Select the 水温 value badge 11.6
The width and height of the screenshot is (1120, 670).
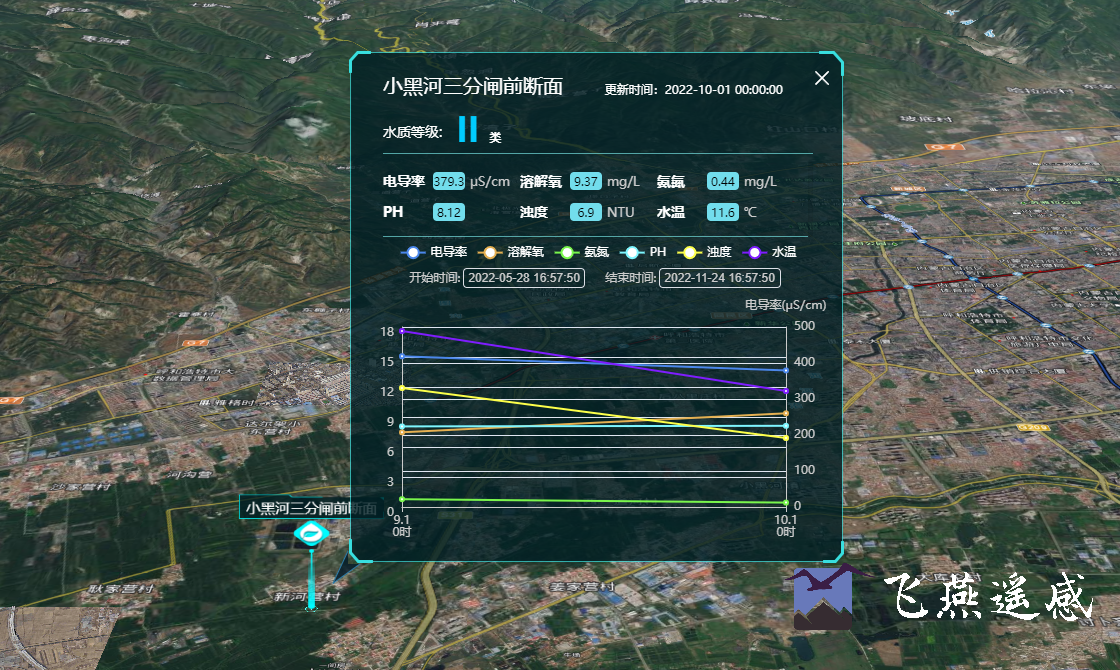722,212
